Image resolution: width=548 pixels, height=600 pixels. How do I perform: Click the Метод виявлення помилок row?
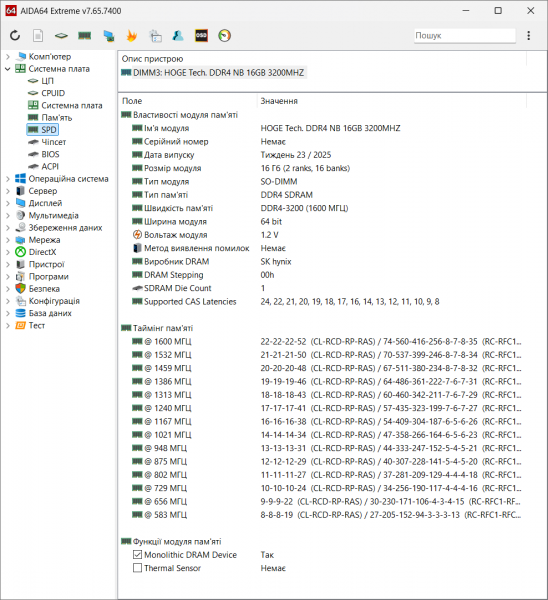pyautogui.click(x=321, y=248)
